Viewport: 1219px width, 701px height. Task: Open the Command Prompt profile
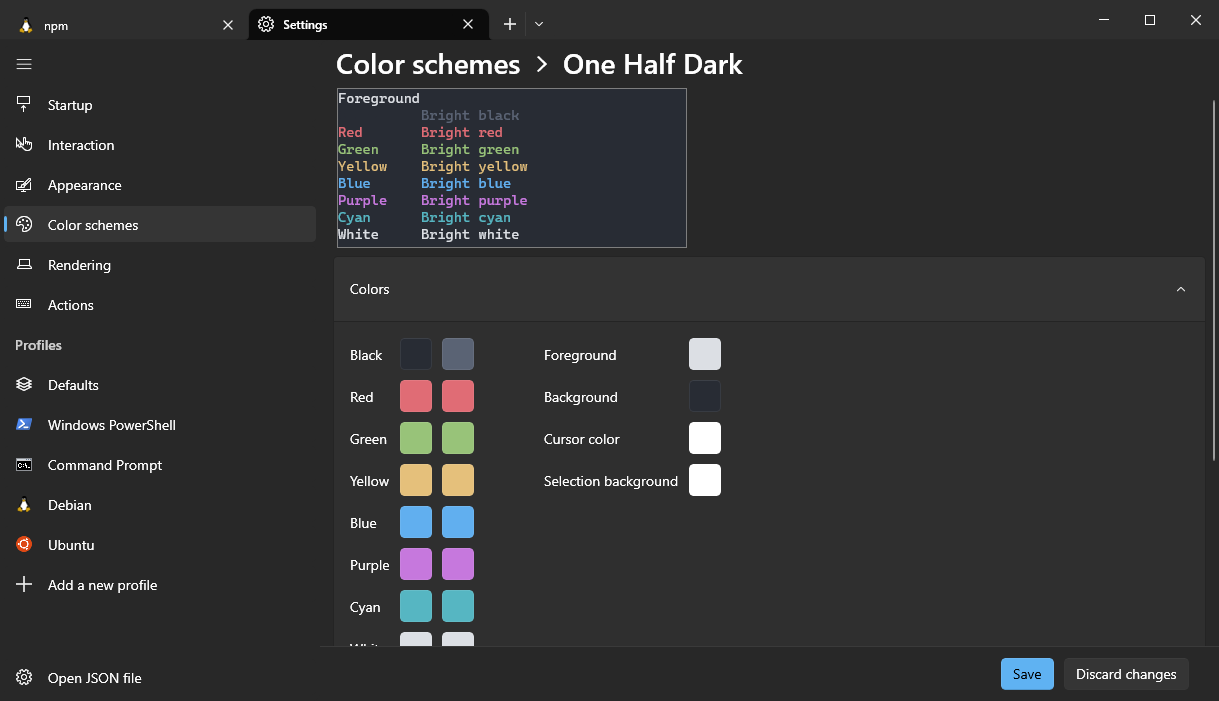(x=104, y=465)
